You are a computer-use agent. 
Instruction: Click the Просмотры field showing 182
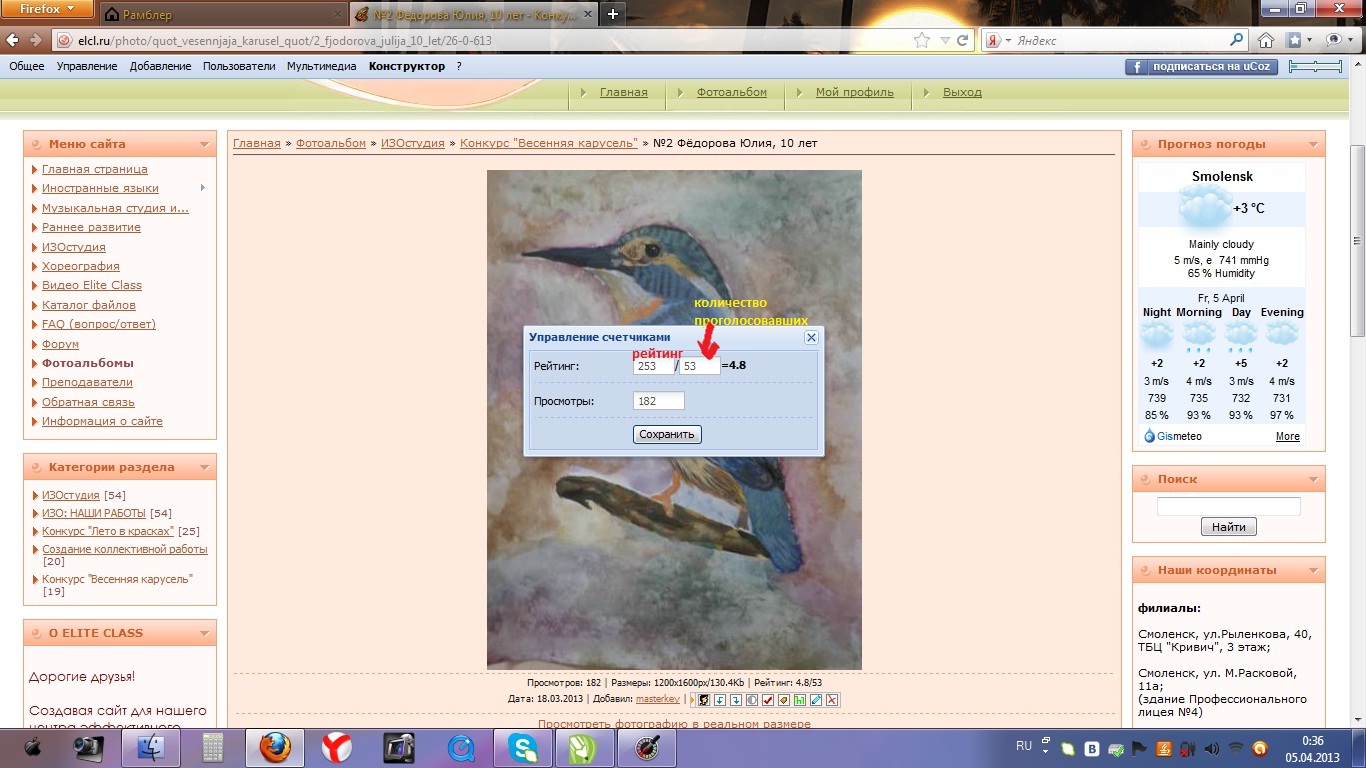tap(659, 401)
